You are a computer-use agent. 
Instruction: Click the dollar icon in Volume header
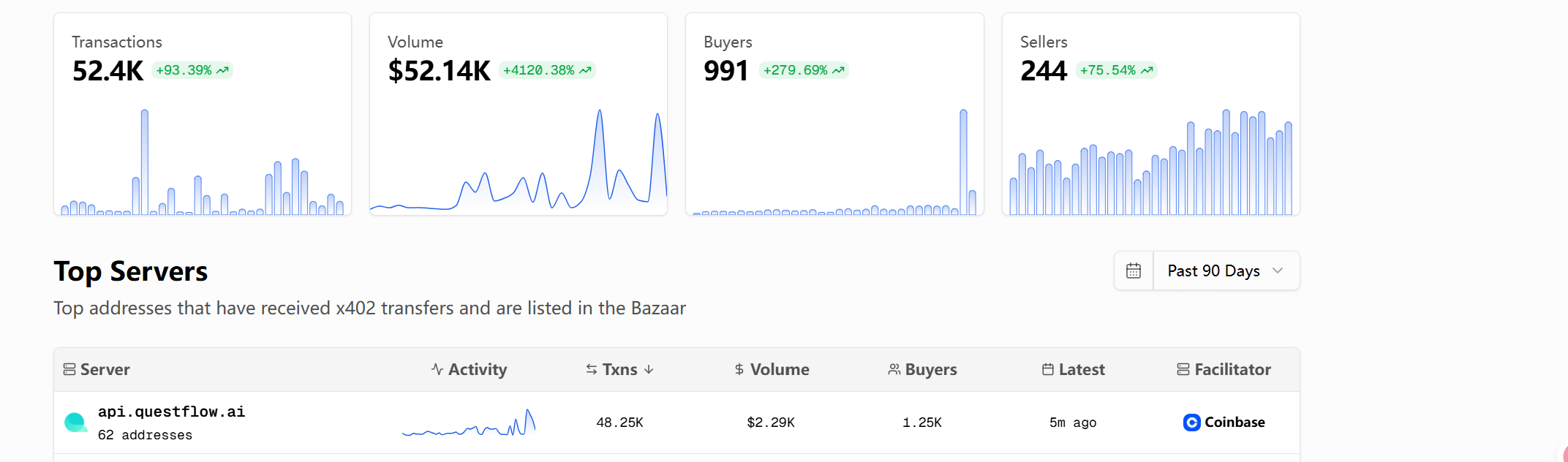click(x=739, y=369)
